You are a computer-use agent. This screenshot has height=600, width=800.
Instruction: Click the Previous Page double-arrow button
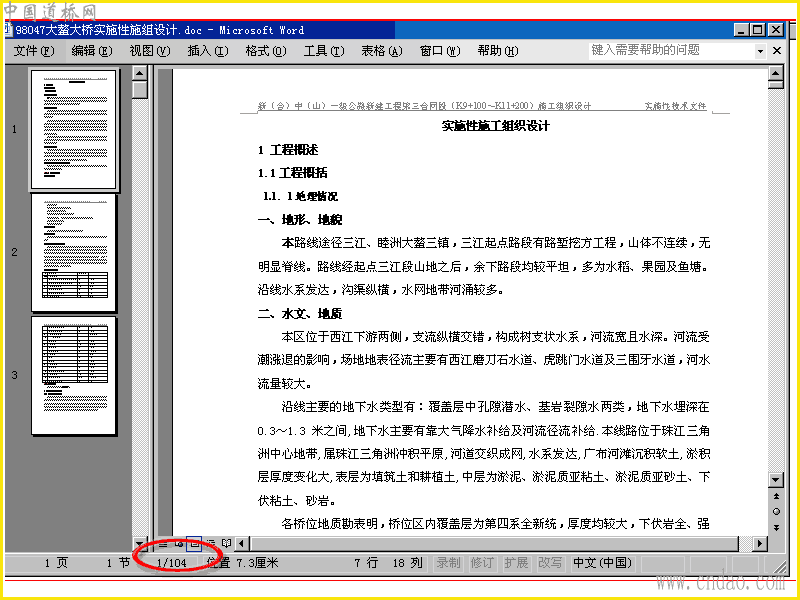tap(776, 496)
